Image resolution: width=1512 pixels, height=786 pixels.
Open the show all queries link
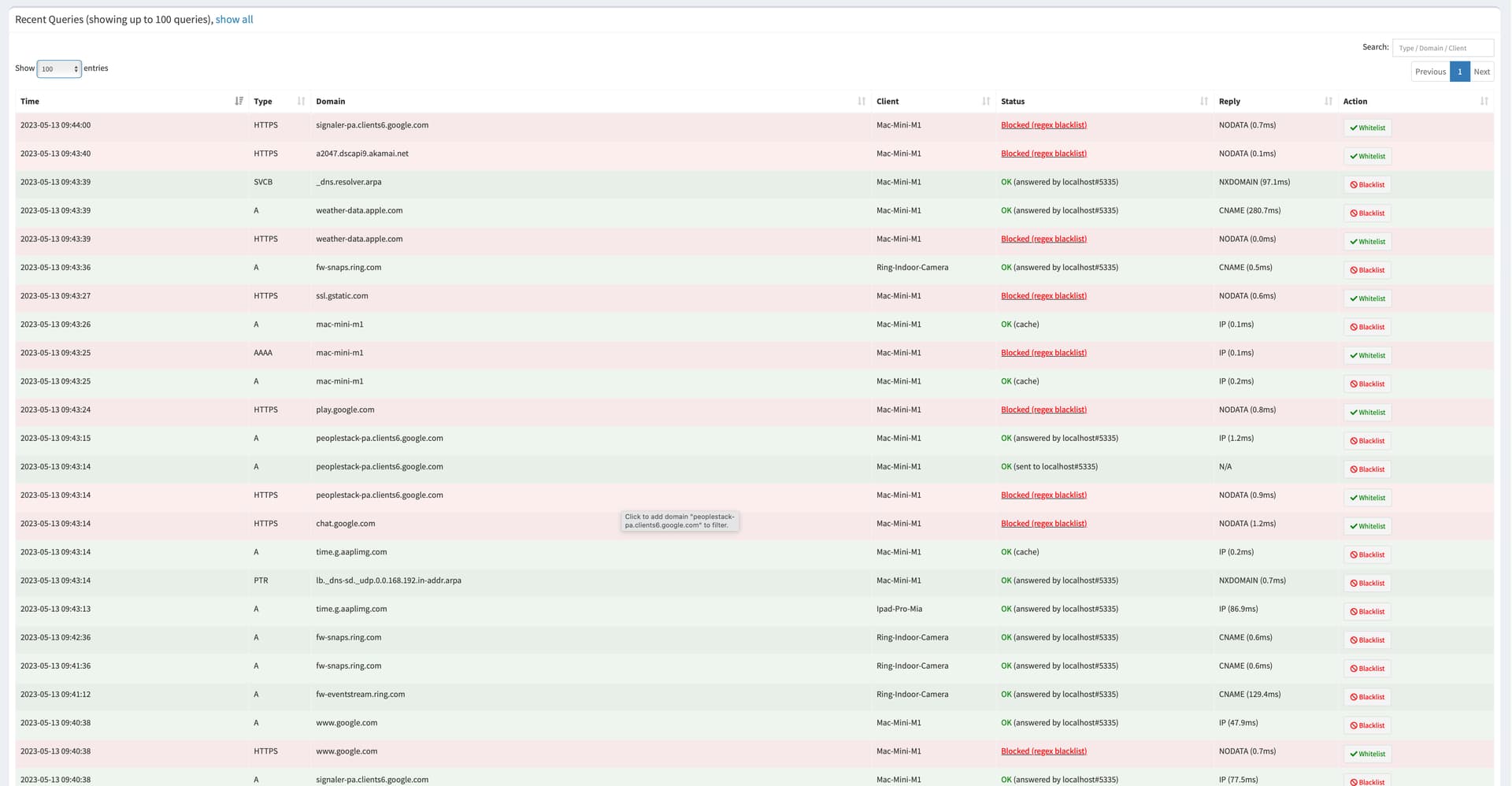point(234,19)
